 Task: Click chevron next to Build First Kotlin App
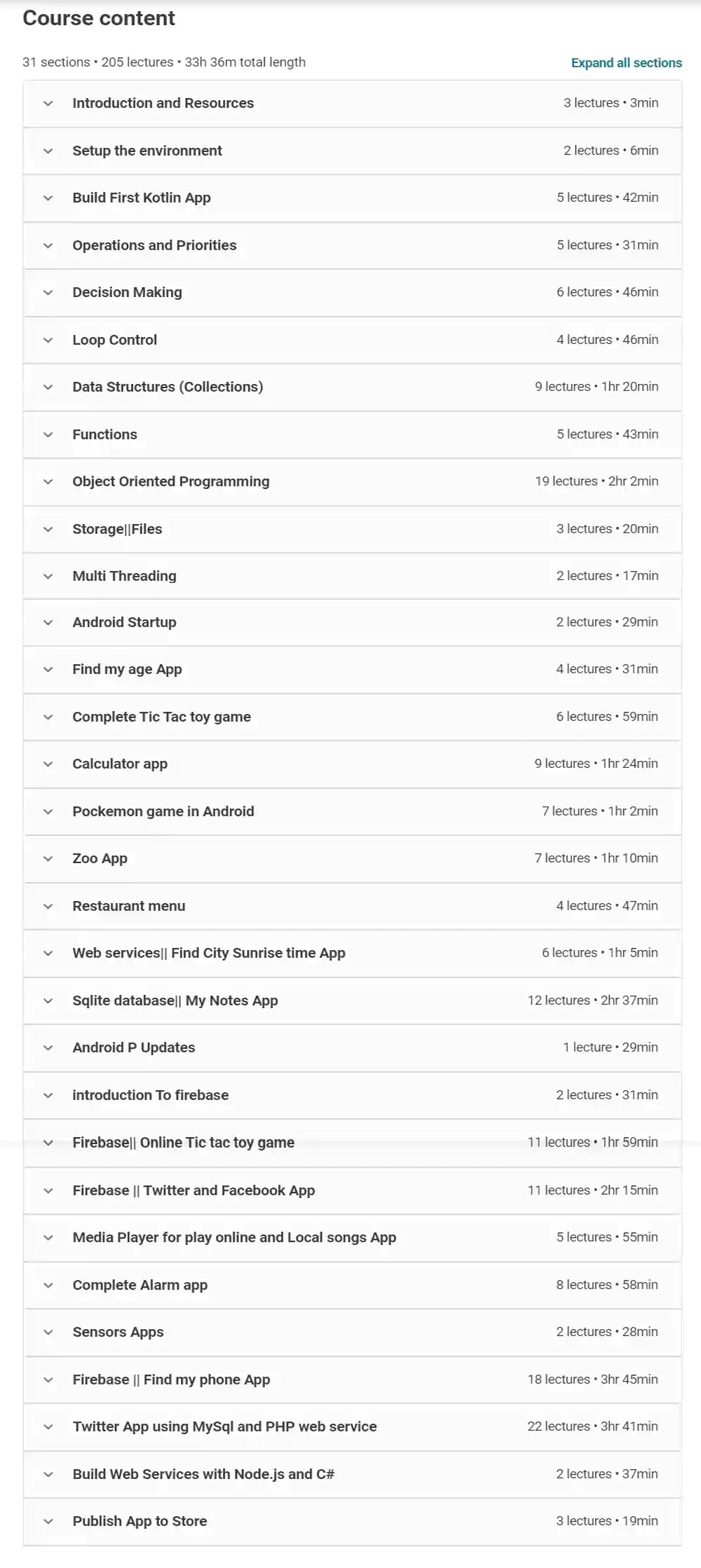tap(48, 198)
